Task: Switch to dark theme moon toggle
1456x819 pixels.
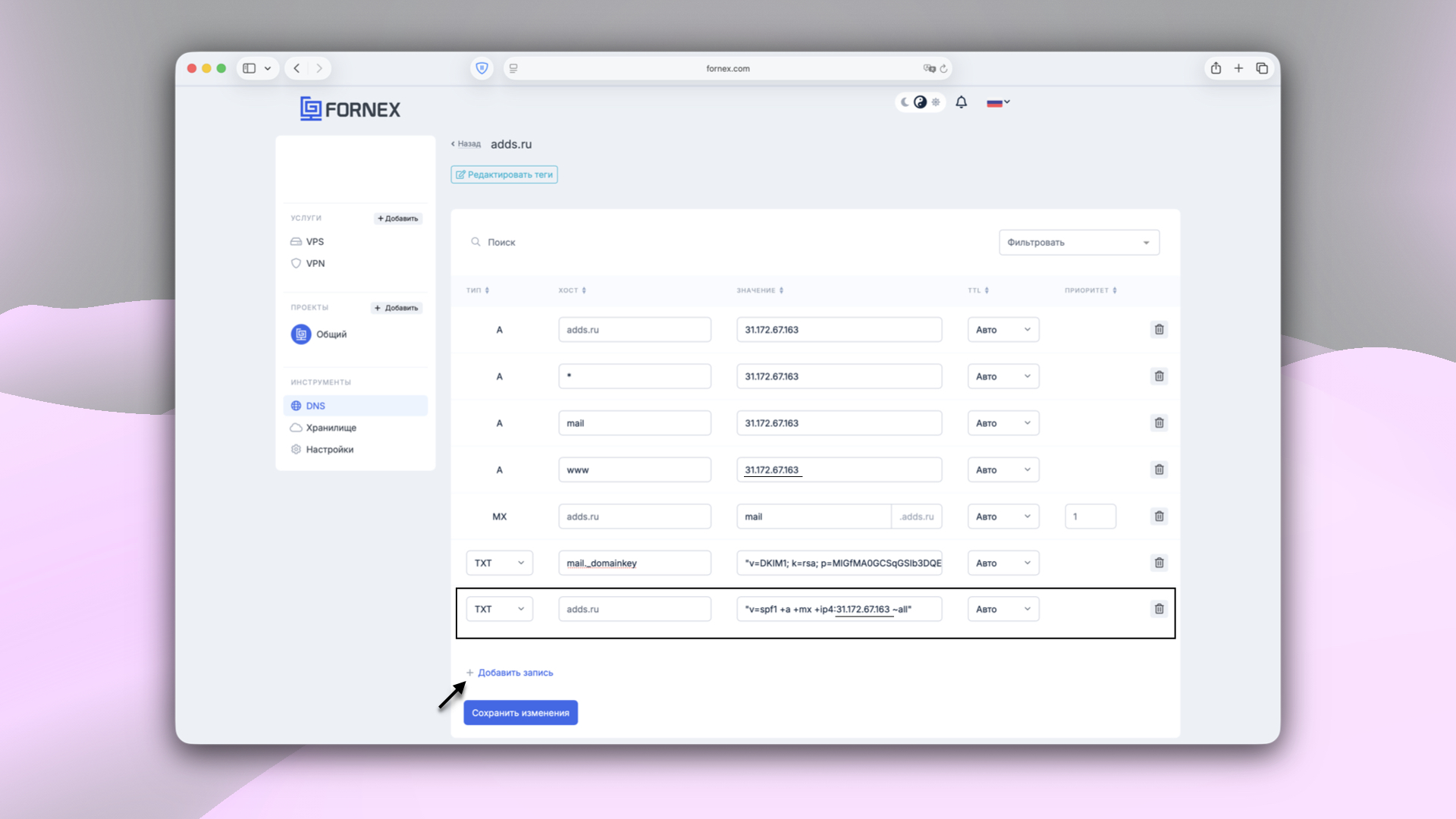Action: 905,102
